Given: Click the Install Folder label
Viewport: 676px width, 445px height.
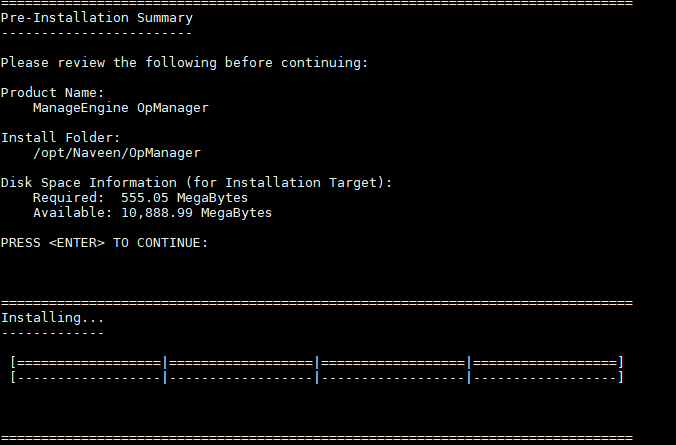Looking at the screenshot, I should (x=60, y=138).
